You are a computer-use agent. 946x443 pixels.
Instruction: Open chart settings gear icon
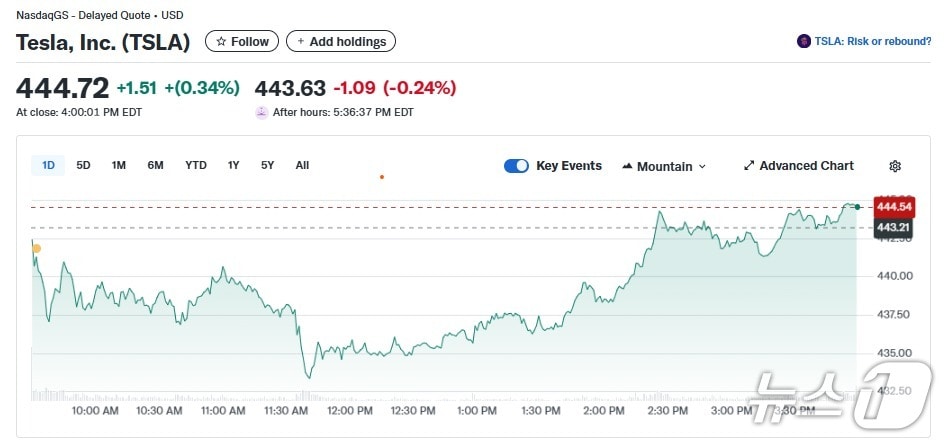895,166
